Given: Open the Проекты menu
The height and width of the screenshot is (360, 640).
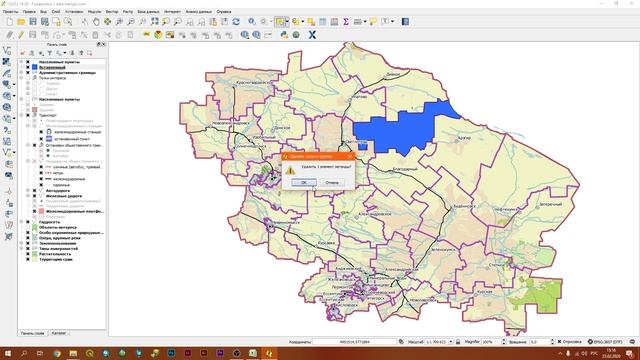Looking at the screenshot, I should [x=10, y=12].
